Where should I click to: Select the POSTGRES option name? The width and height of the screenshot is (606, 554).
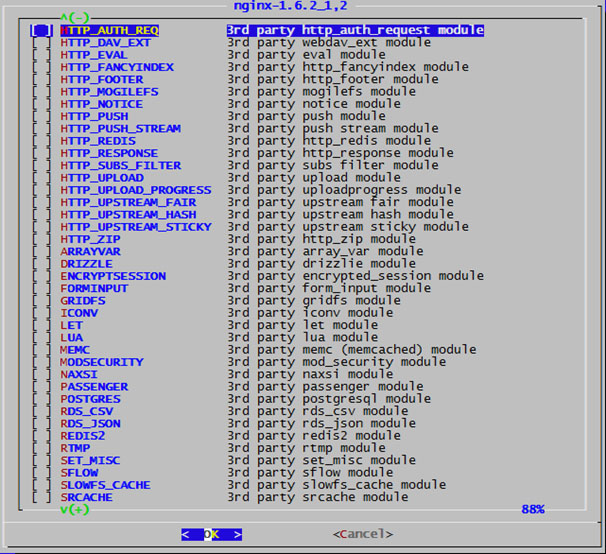[90, 399]
